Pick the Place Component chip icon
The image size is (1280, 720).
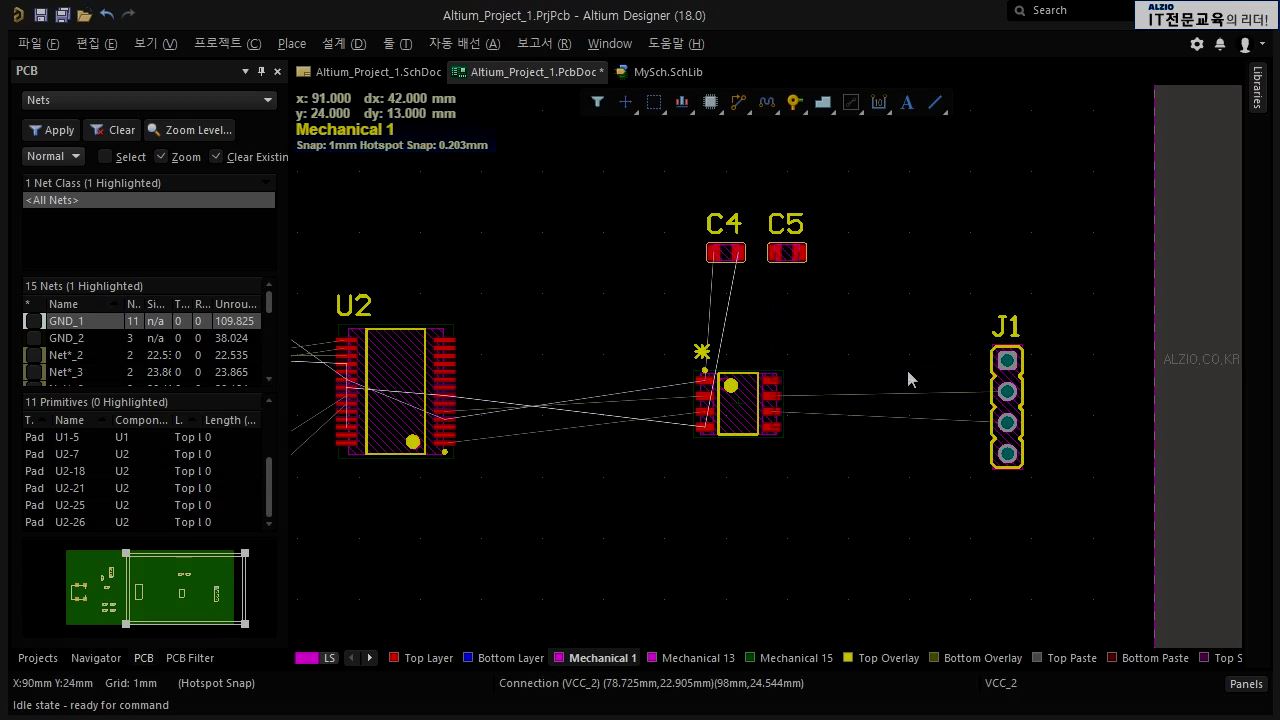[710, 102]
